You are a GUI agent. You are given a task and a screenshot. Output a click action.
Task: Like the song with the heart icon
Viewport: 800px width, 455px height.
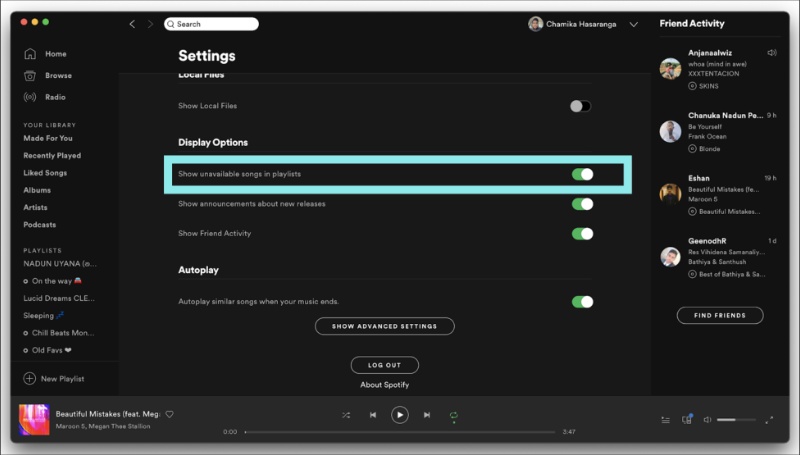169,414
